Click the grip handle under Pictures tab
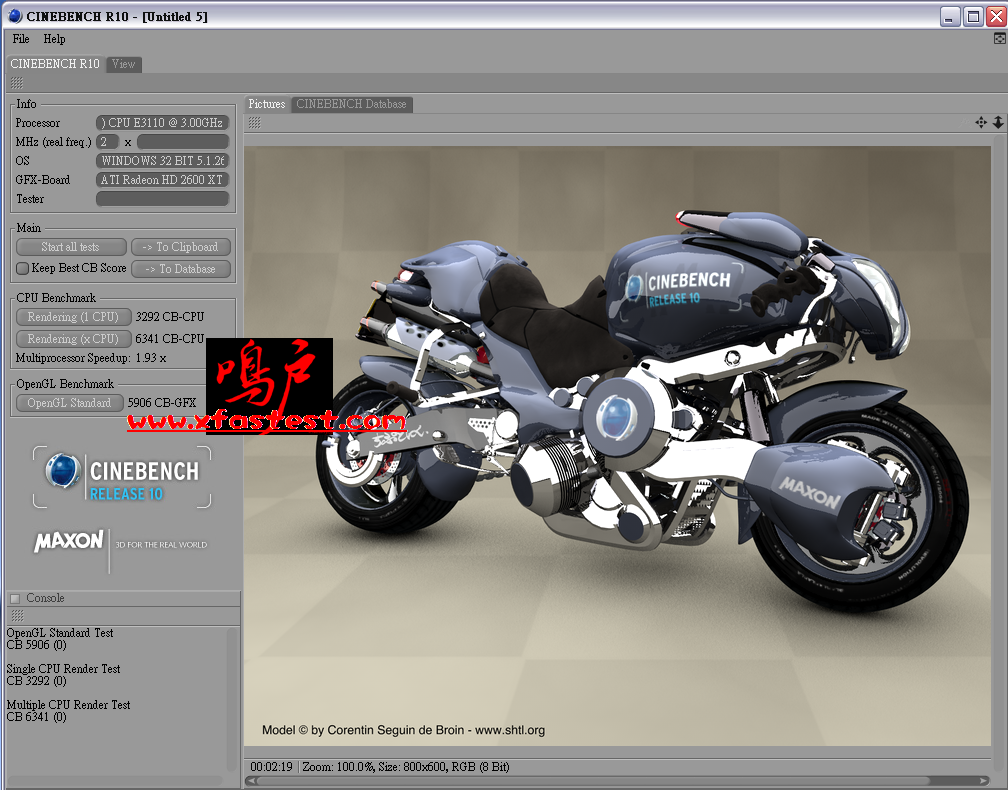 [255, 122]
